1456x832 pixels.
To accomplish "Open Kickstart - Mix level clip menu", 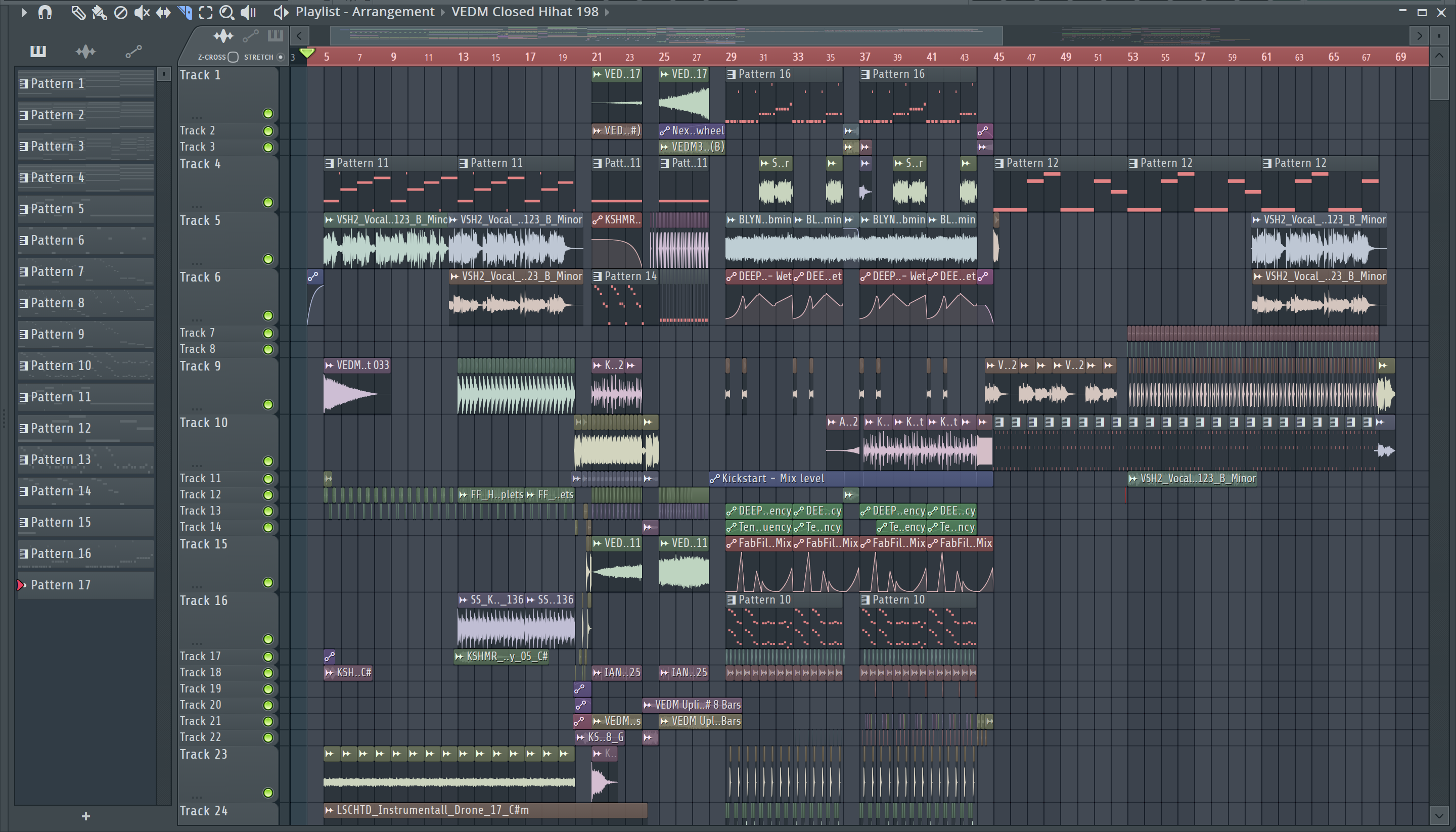I will coord(714,479).
